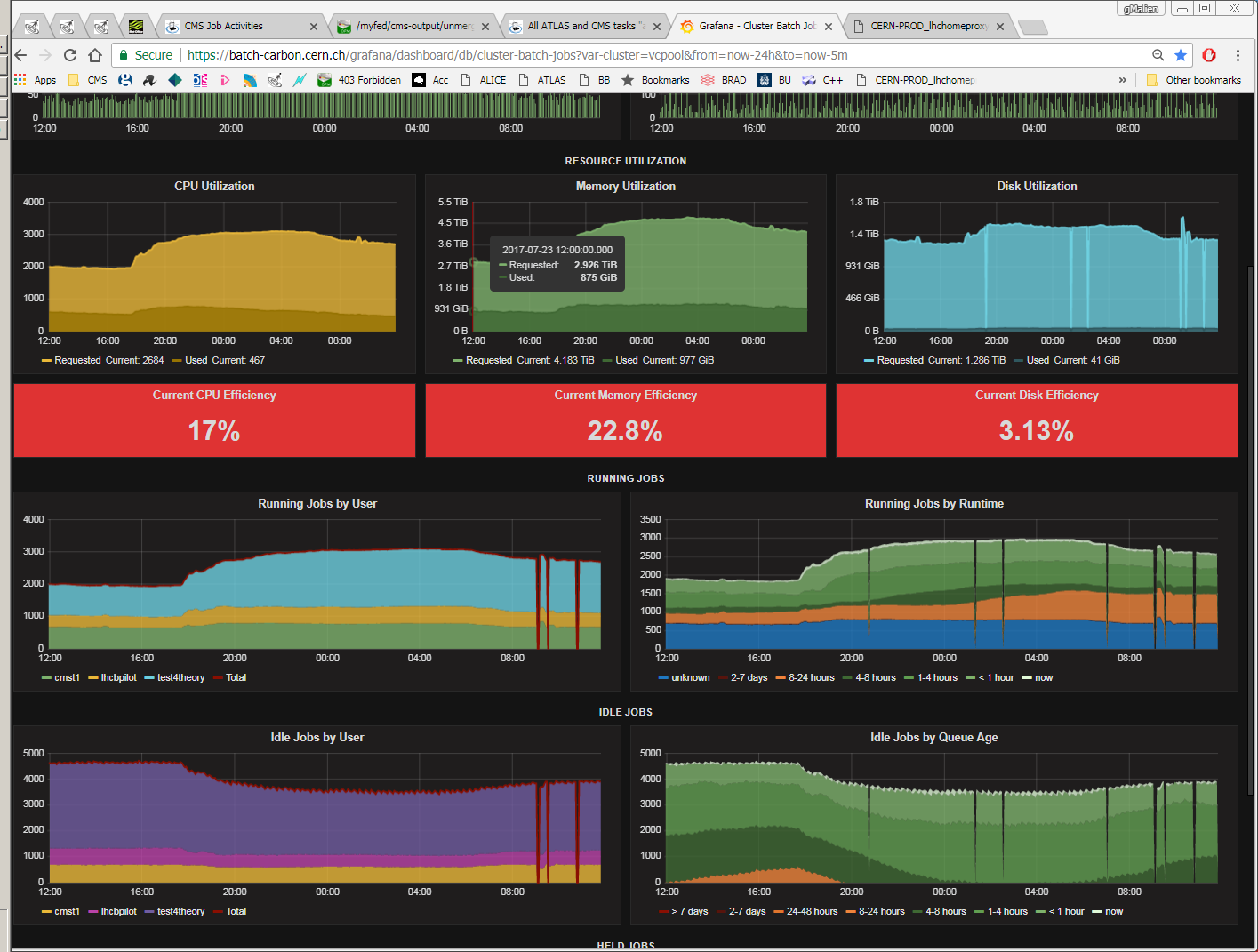Open the CPU Utilization panel title menu
Screen dimensions: 1258x952
(214, 186)
